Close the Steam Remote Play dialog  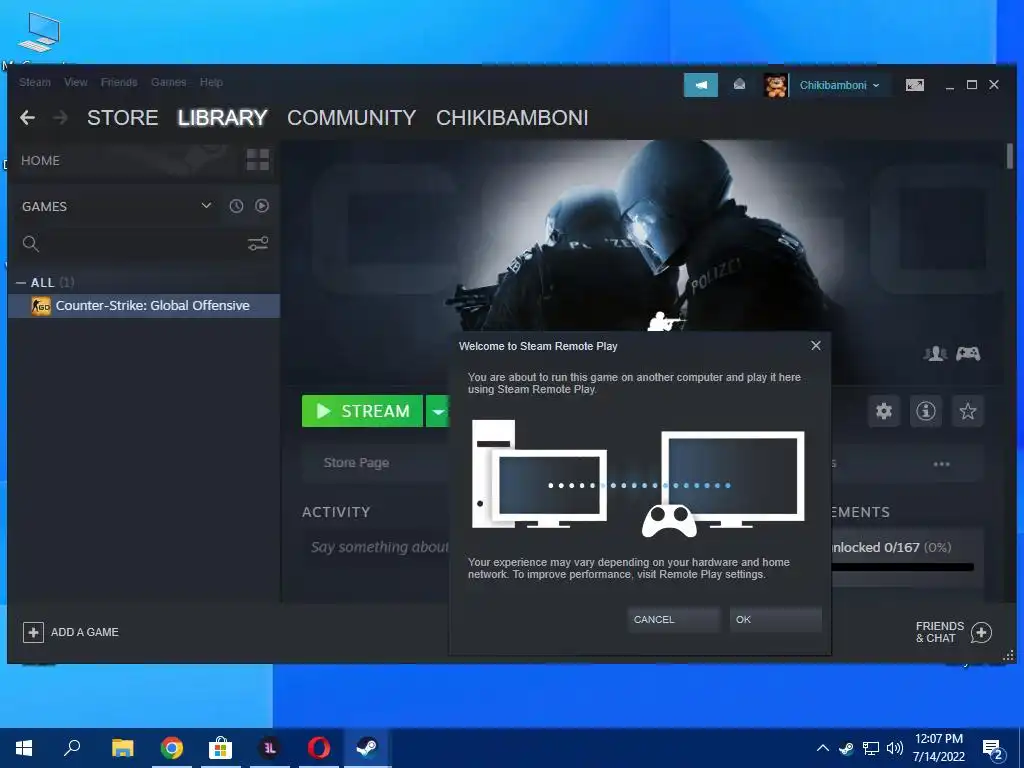pyautogui.click(x=816, y=345)
